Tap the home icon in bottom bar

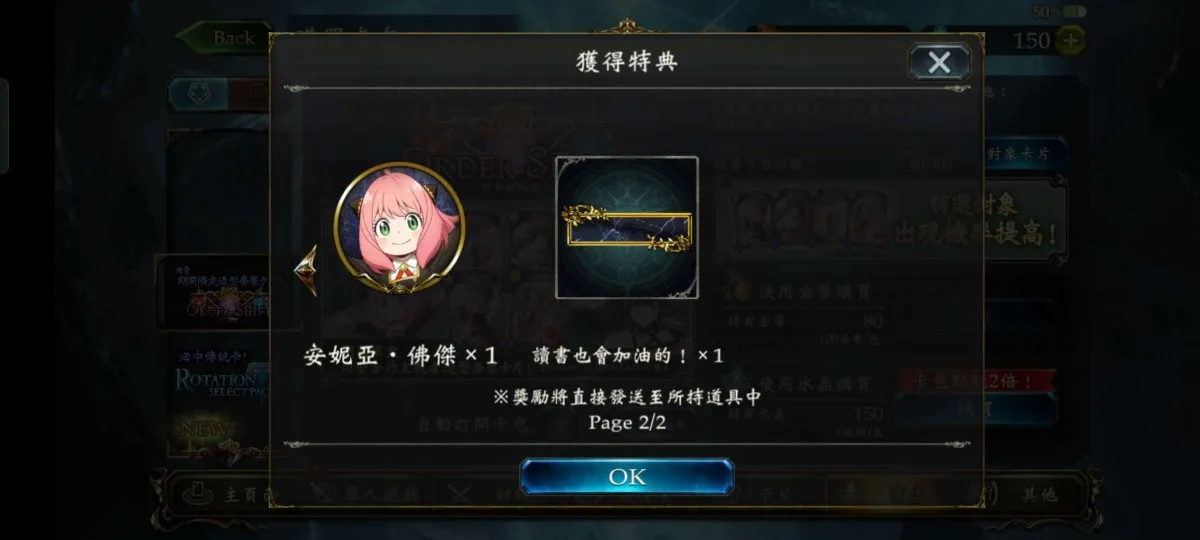[x=200, y=493]
